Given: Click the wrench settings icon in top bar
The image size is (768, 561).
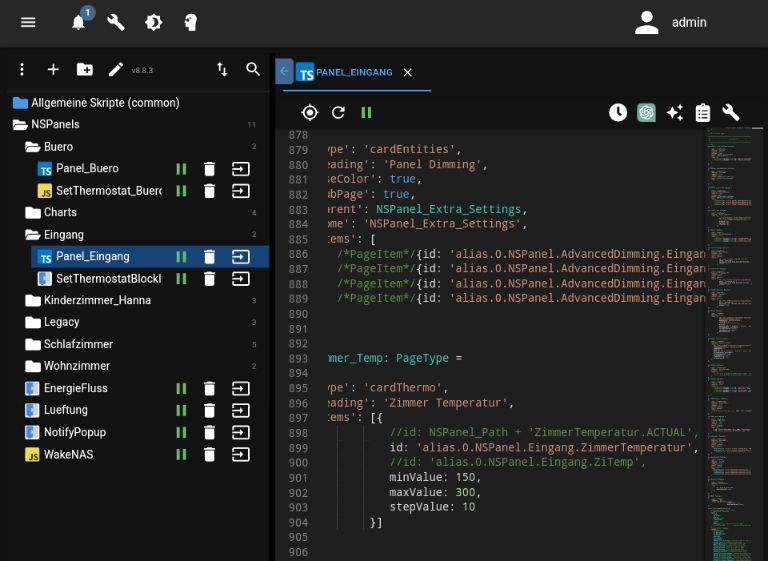Looking at the screenshot, I should [x=116, y=22].
